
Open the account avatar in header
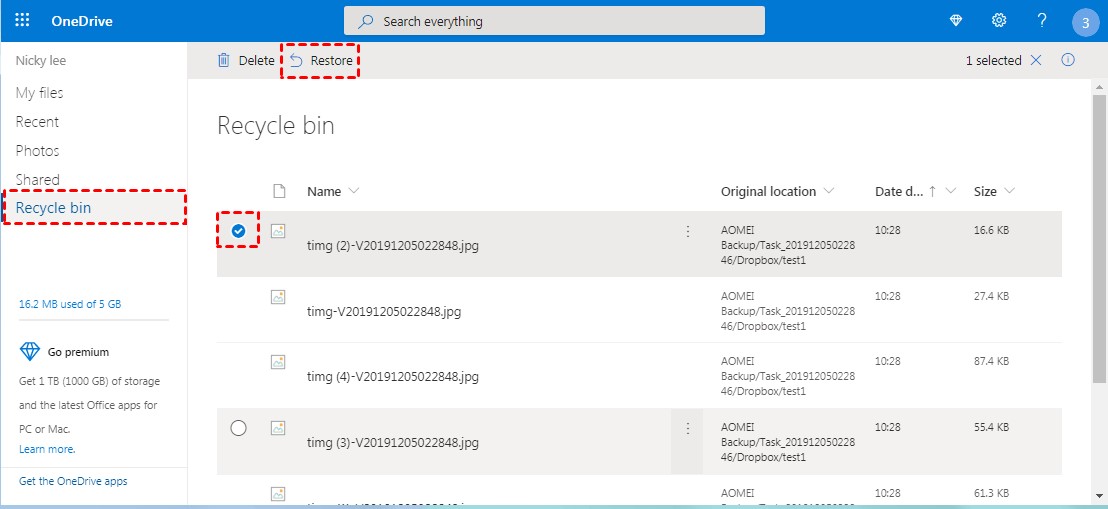point(1085,23)
